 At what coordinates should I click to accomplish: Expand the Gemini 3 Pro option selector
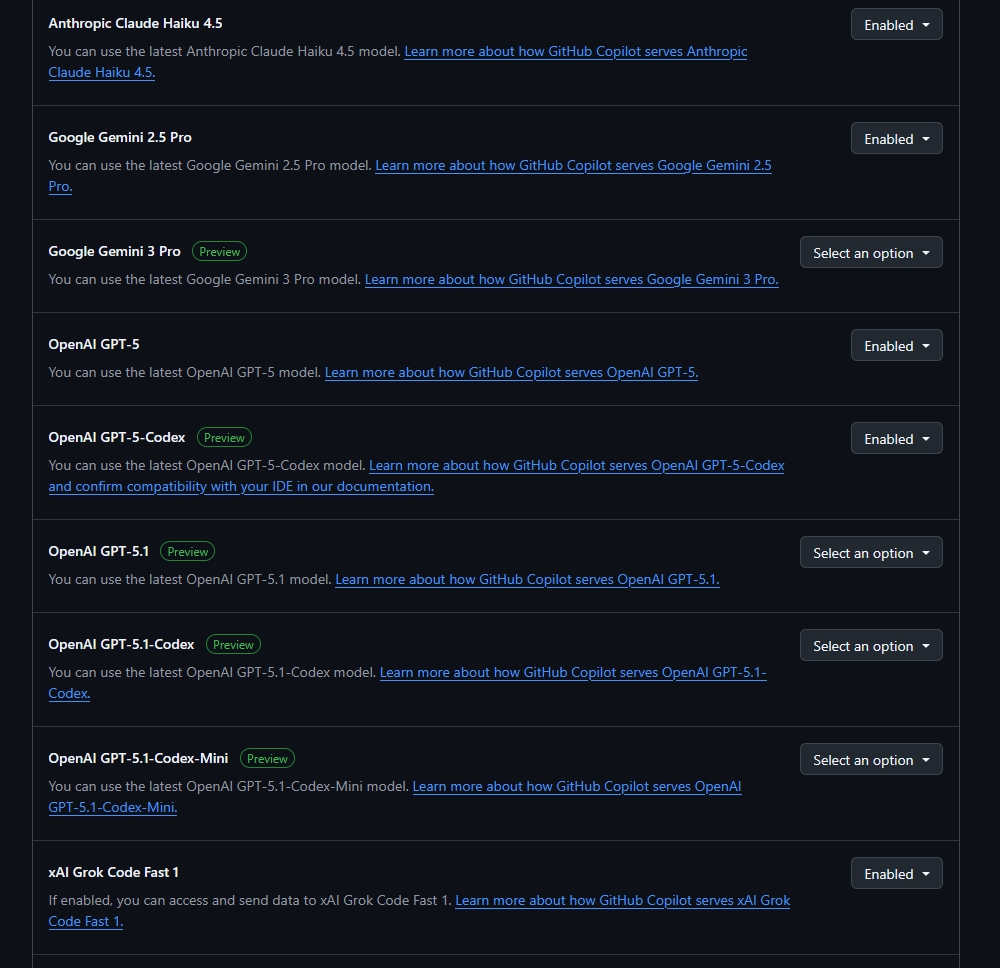coord(870,253)
